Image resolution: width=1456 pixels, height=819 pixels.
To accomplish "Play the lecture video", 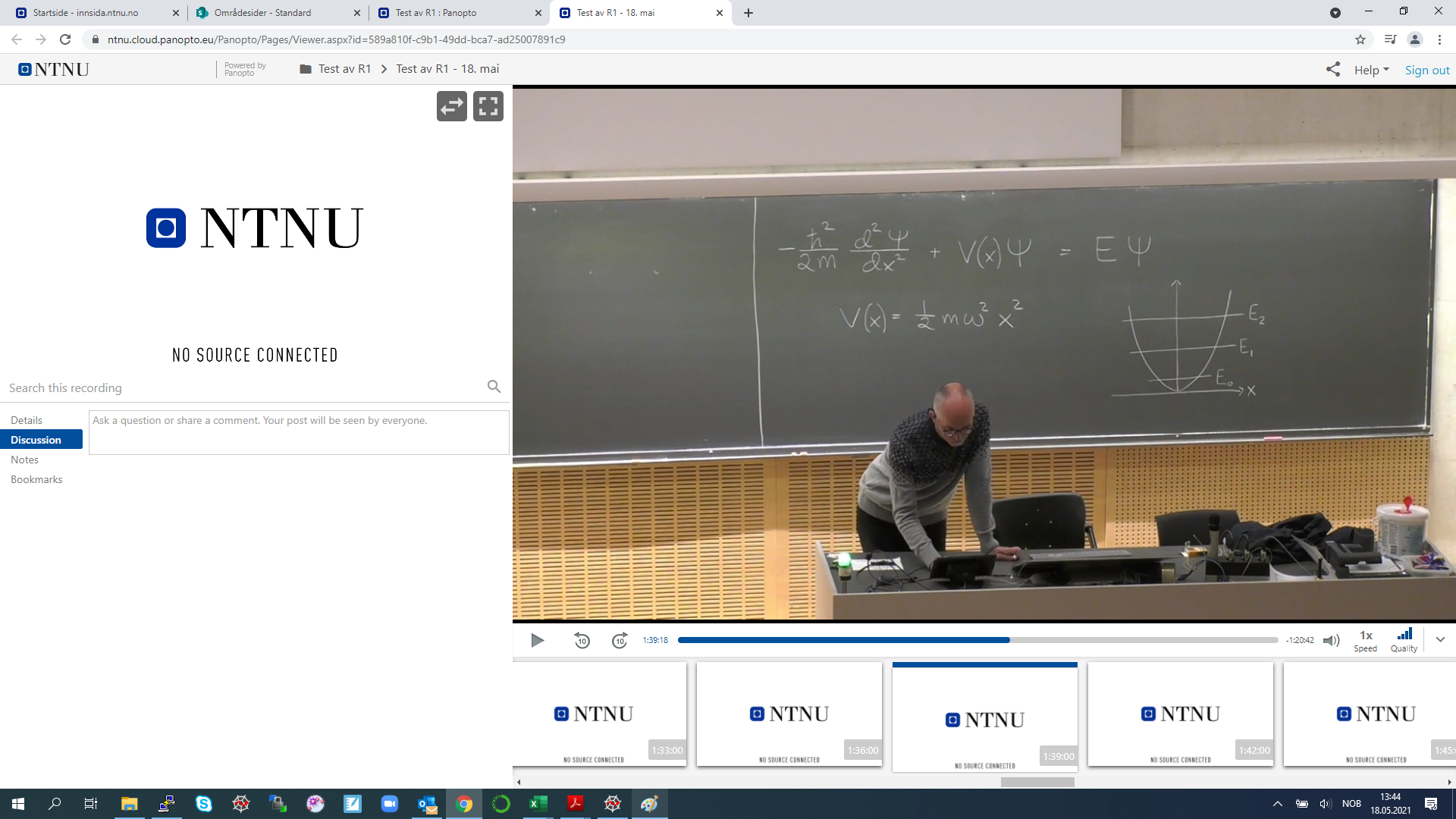I will [x=537, y=641].
